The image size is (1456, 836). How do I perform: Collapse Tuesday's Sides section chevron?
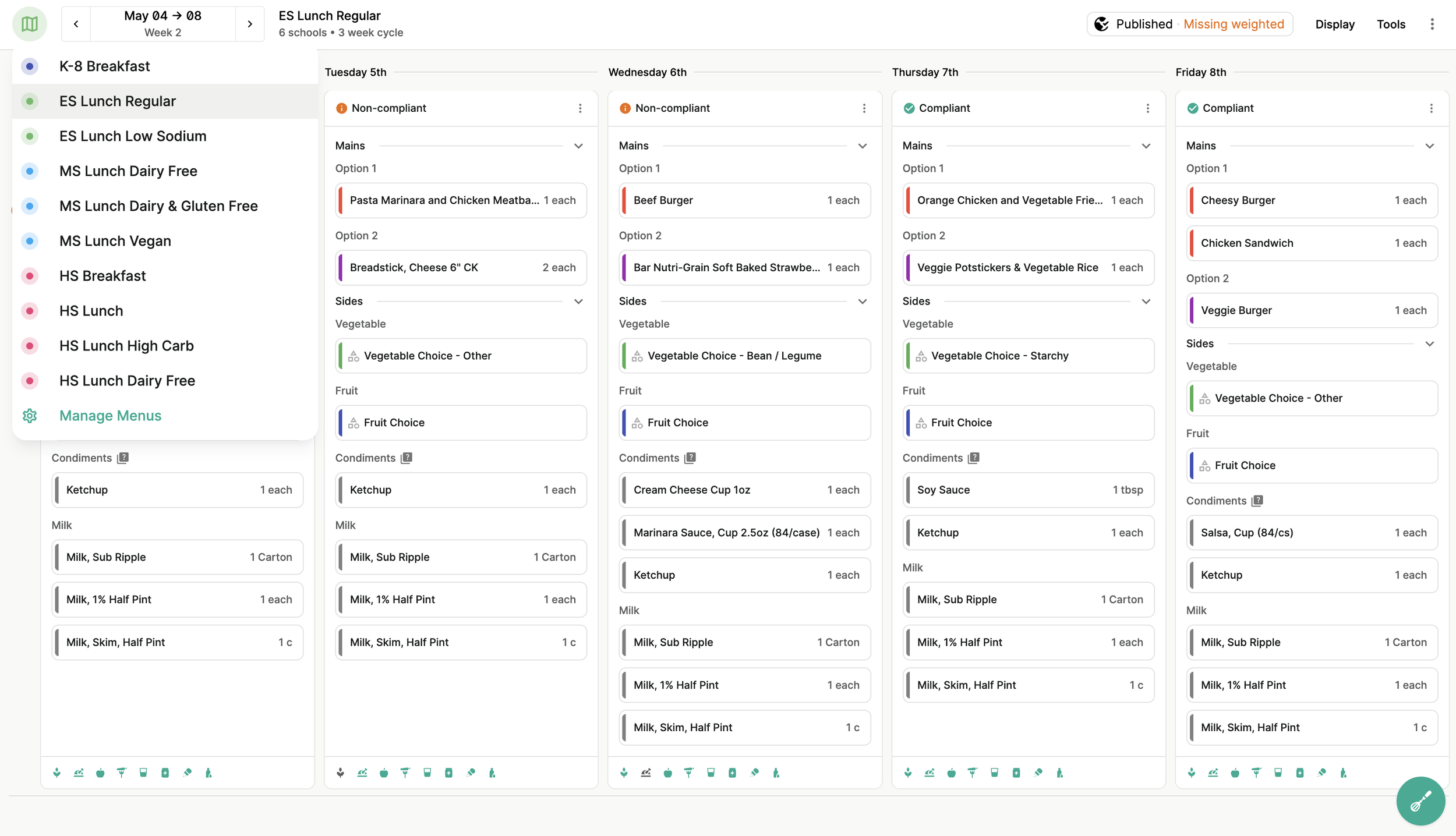tap(578, 302)
